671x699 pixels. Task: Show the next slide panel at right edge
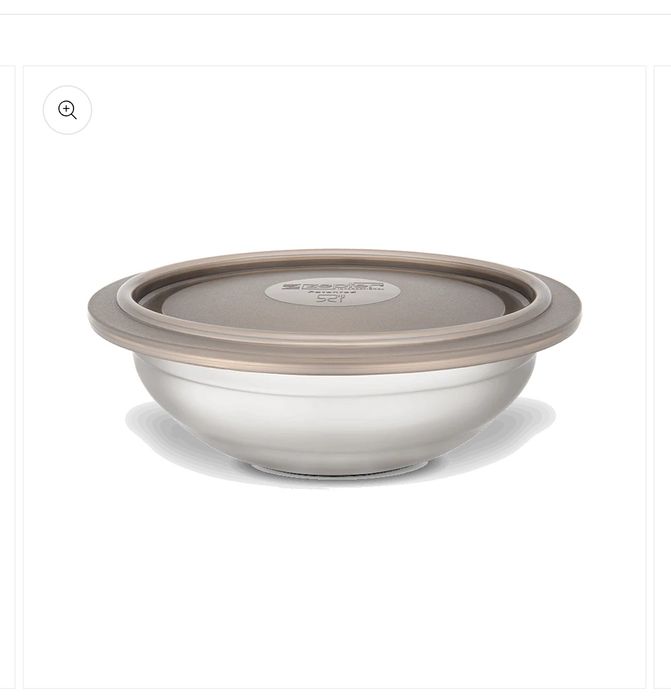(662, 377)
